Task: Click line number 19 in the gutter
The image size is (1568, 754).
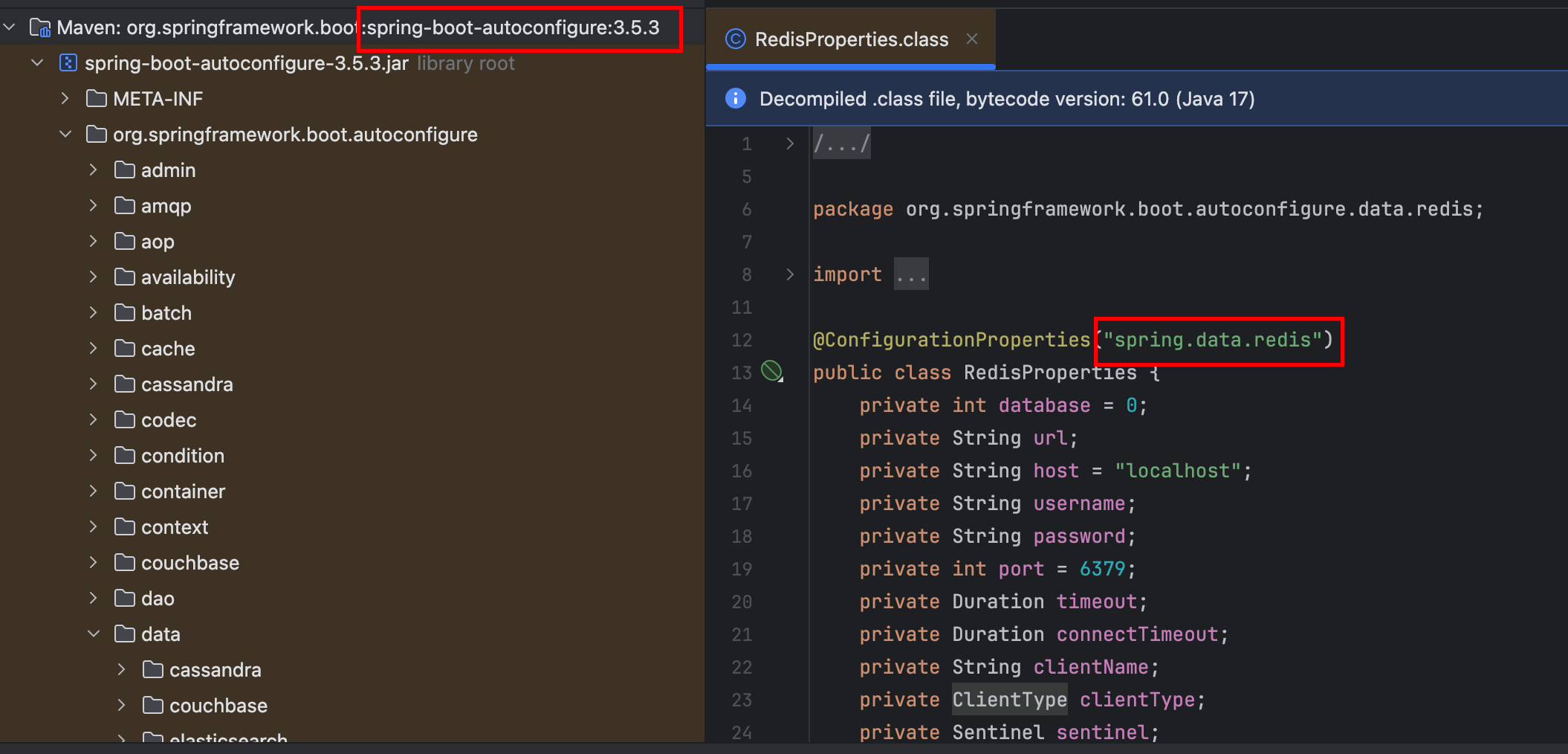Action: tap(742, 569)
